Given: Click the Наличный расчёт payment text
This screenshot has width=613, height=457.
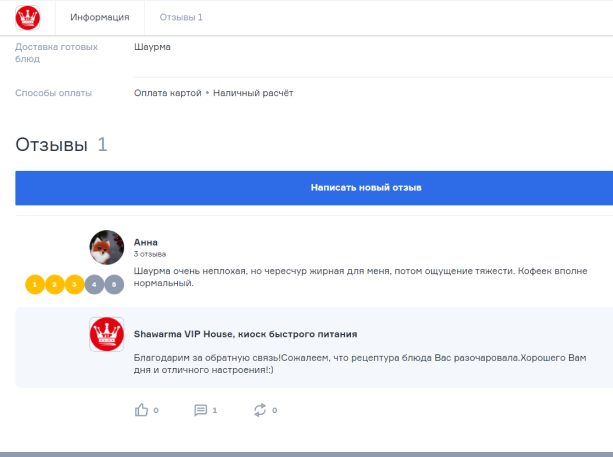Looking at the screenshot, I should pyautogui.click(x=253, y=93).
